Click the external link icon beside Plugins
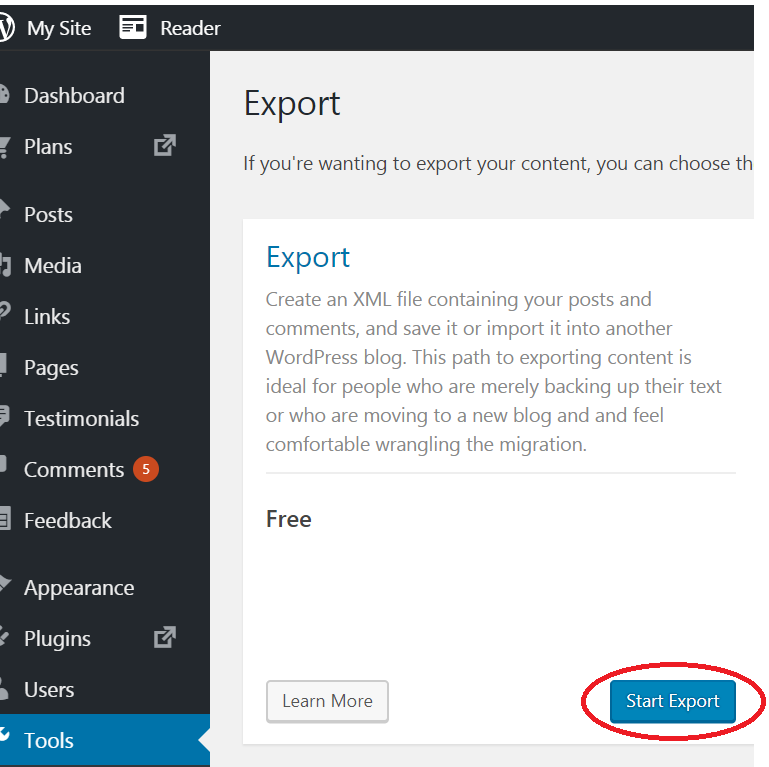Screen dimensions: 769x767 tap(165, 637)
